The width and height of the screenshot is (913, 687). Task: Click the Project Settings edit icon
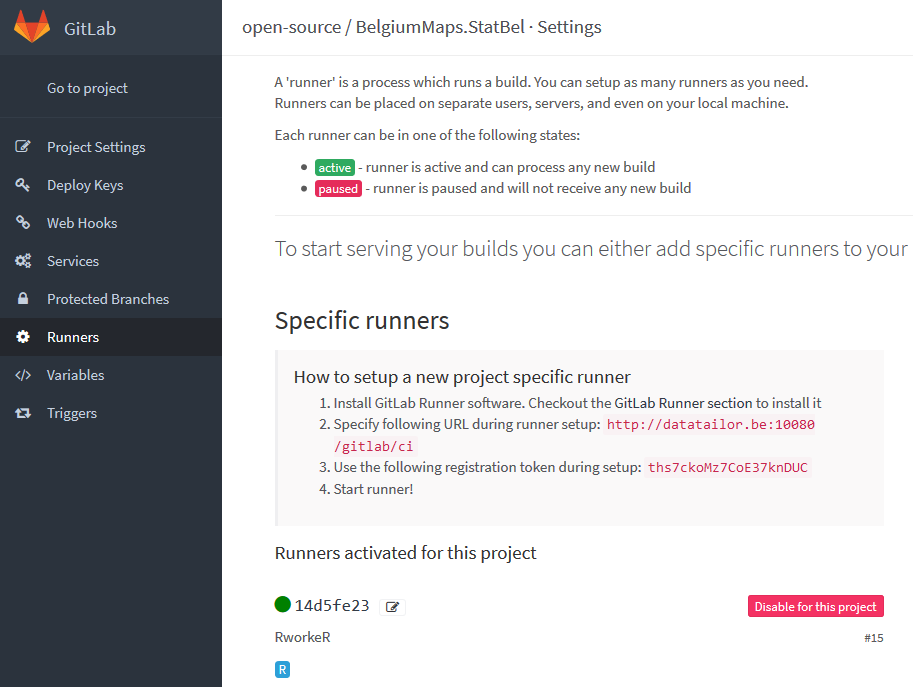(x=23, y=147)
